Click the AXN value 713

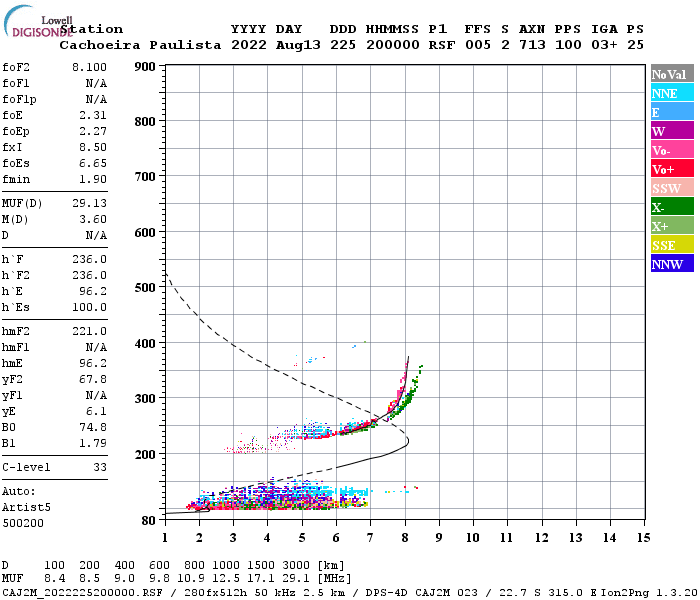[x=532, y=45]
